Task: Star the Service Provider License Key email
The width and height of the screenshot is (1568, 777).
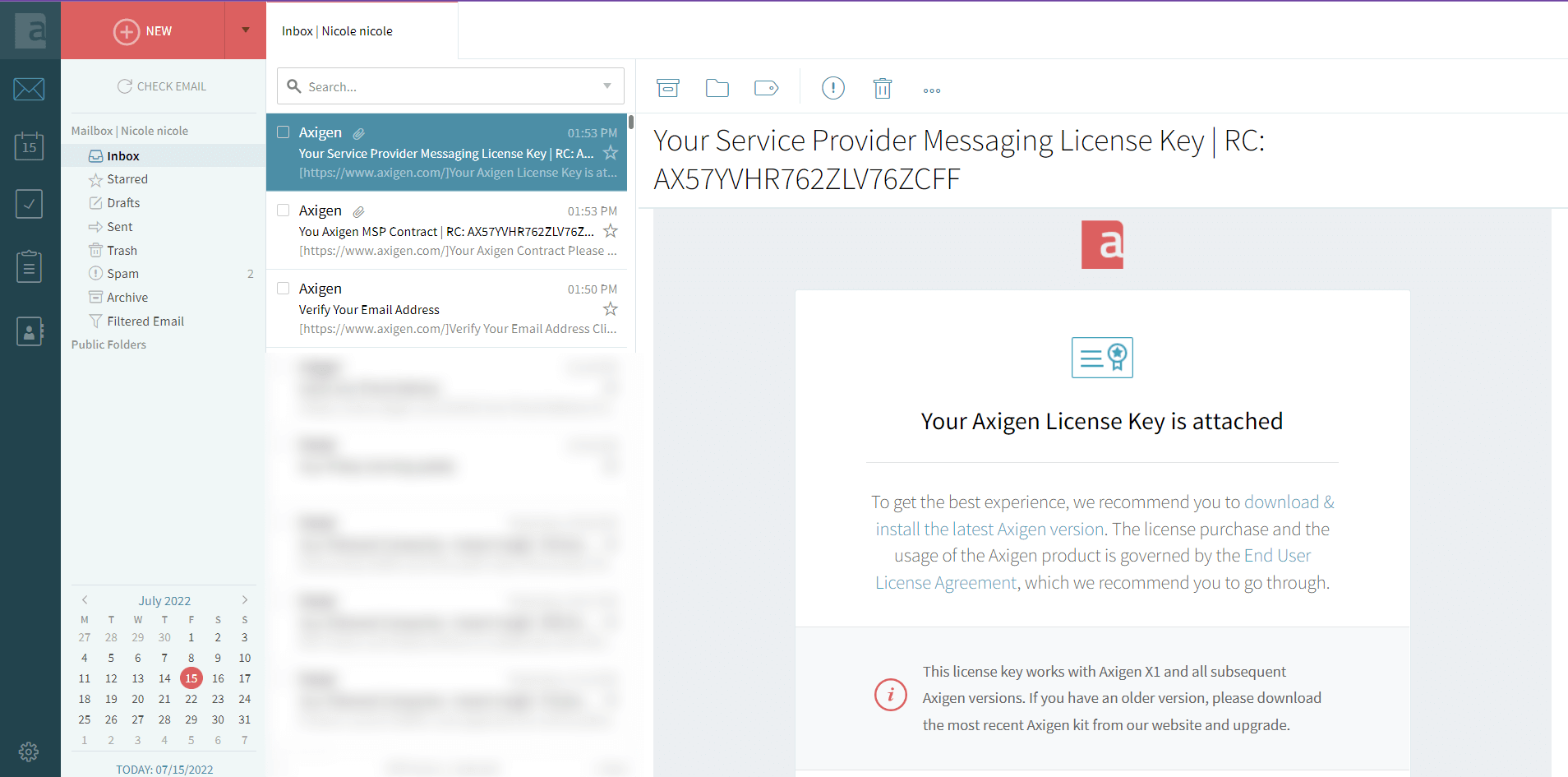Action: pyautogui.click(x=611, y=153)
